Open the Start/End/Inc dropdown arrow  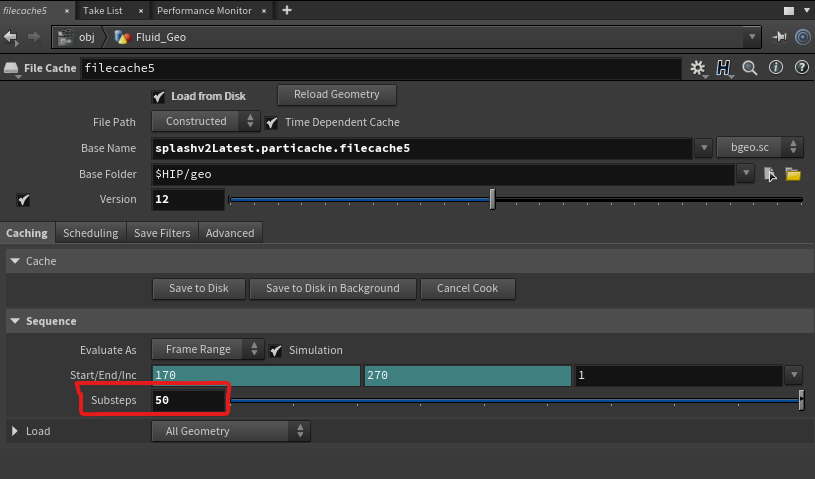pos(794,375)
